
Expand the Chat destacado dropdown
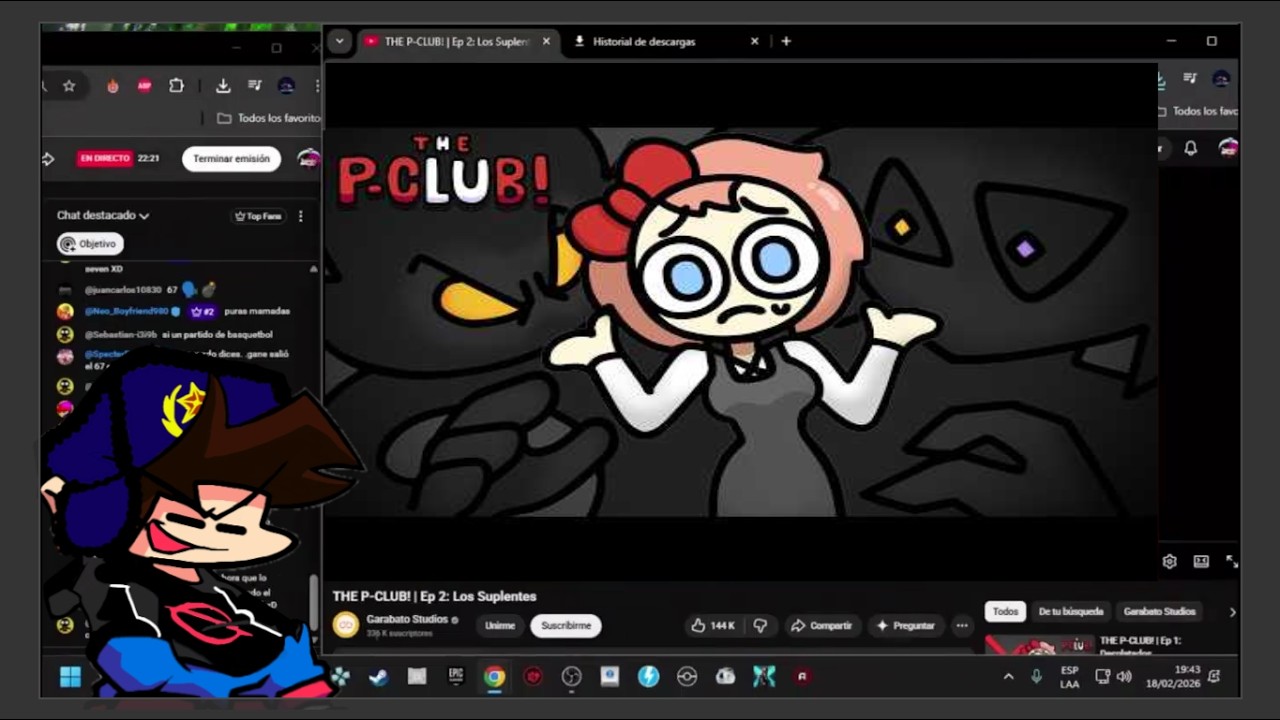pyautogui.click(x=103, y=216)
